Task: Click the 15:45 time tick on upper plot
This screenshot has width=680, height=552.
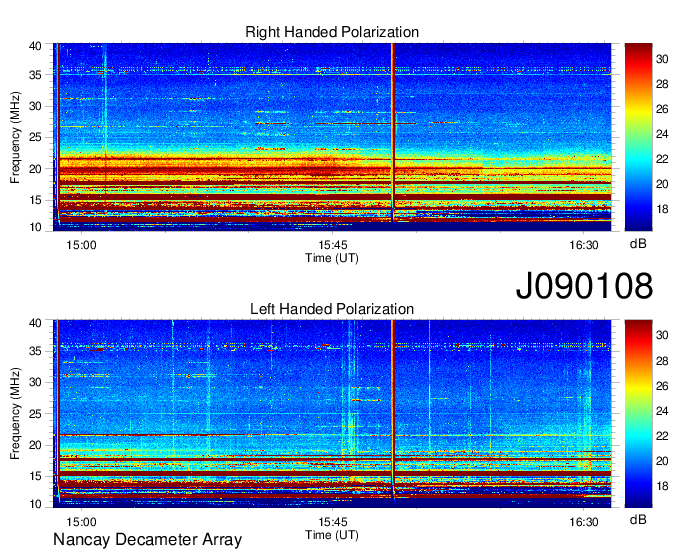Action: 333,245
